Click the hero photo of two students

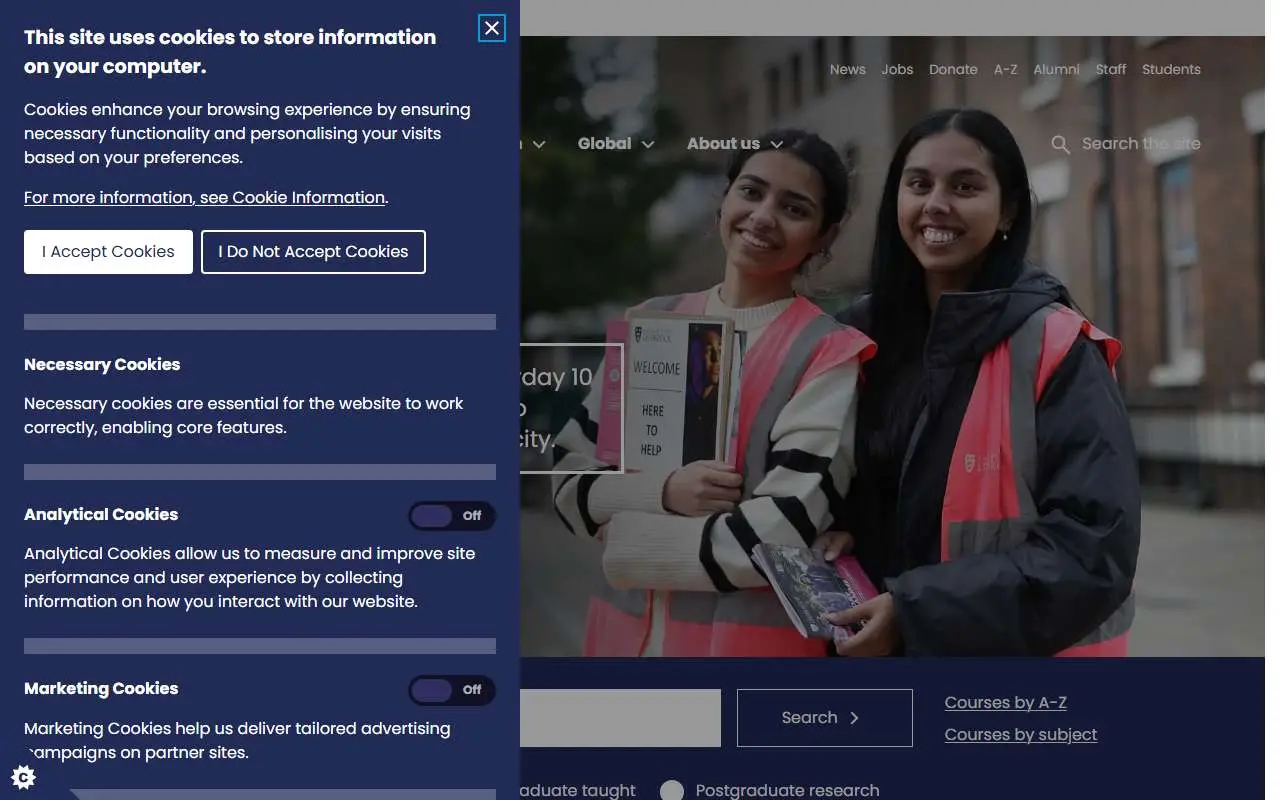click(x=892, y=346)
